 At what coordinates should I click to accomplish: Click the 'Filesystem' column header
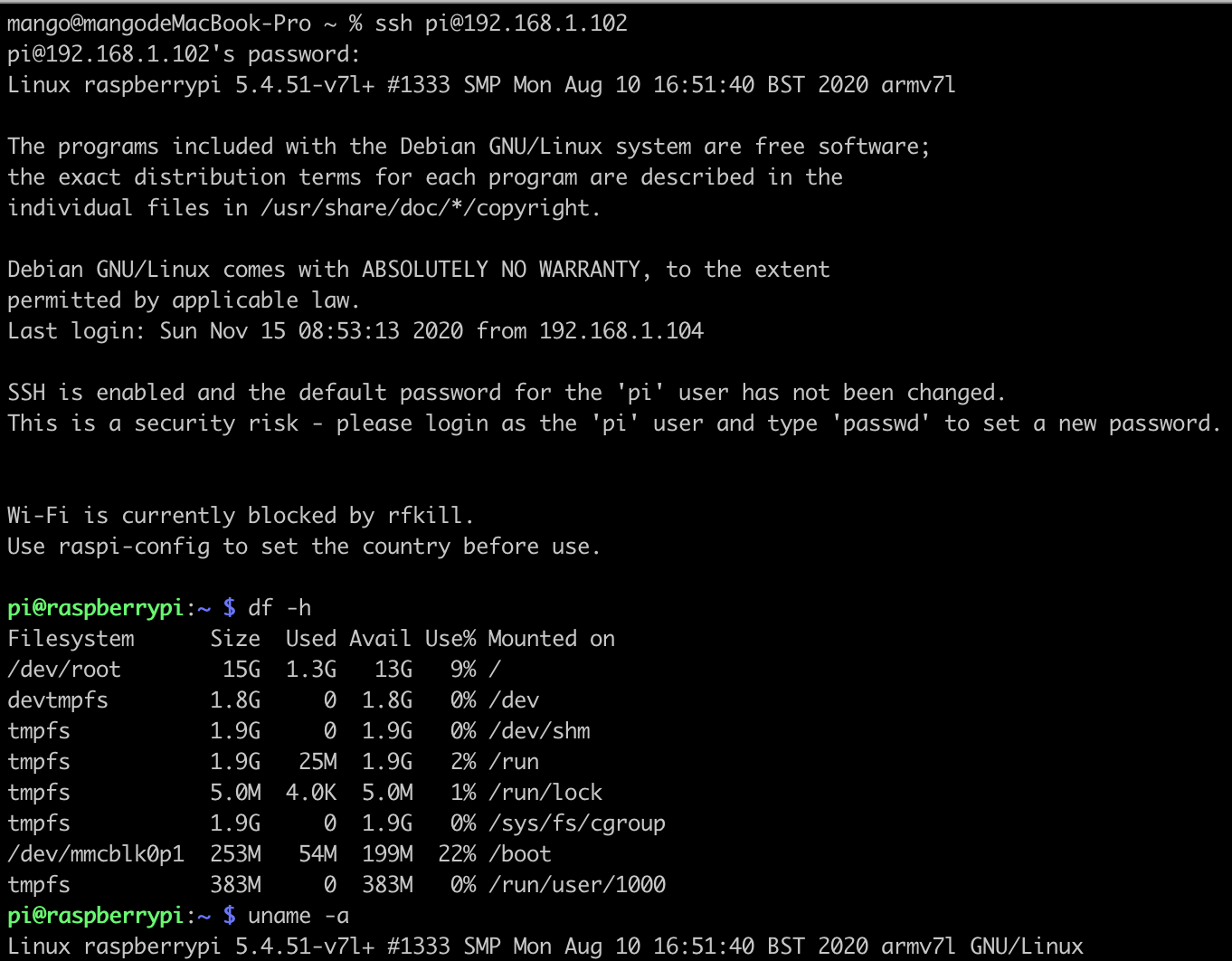click(71, 639)
